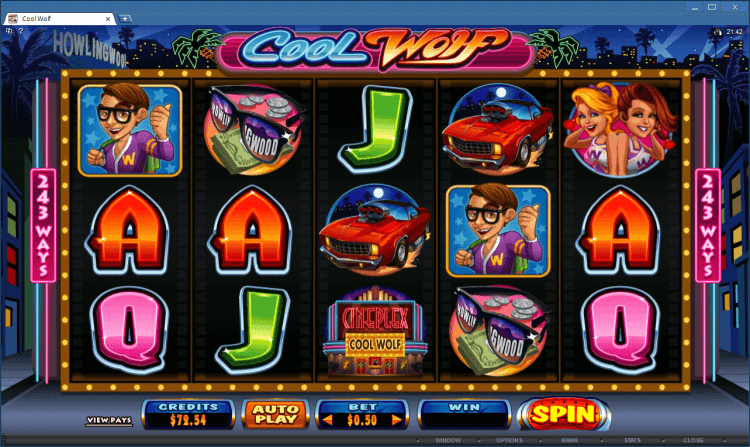Open the Options menu in the bottom bar
750x447 pixels.
click(x=509, y=440)
